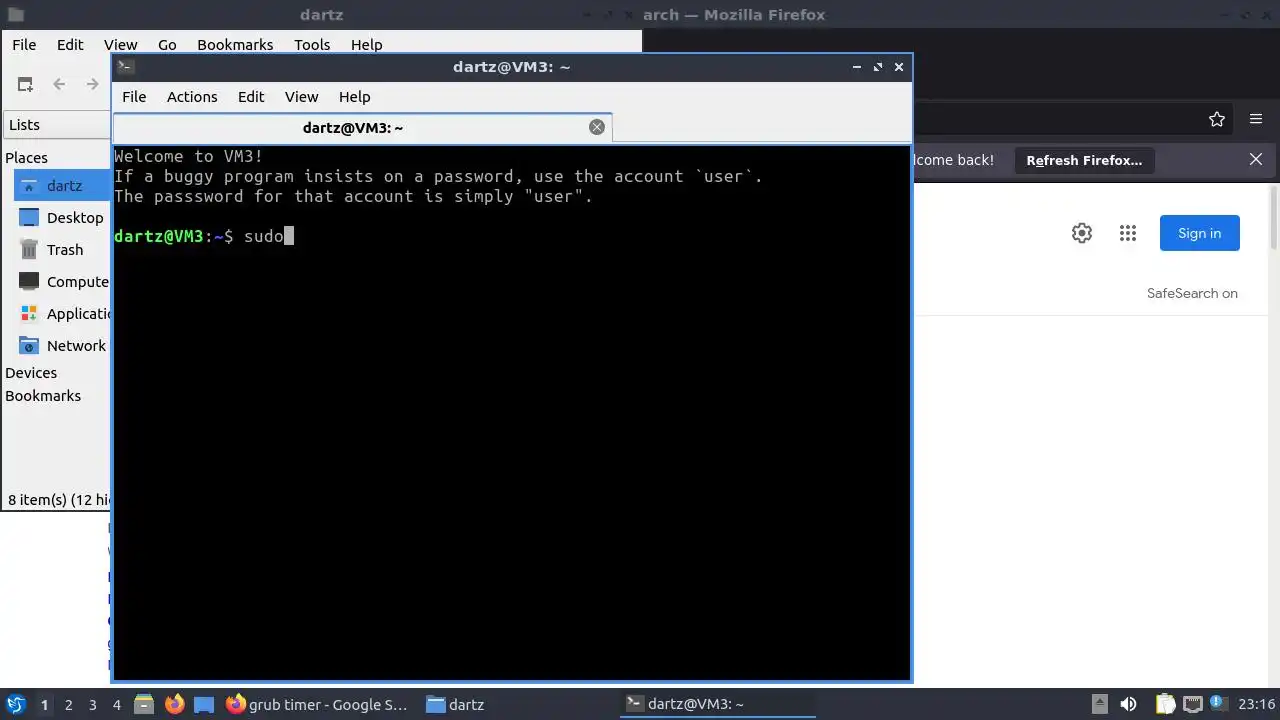Switch to workspace 2 in pager
Screen dimensions: 1280x720
coord(68,704)
